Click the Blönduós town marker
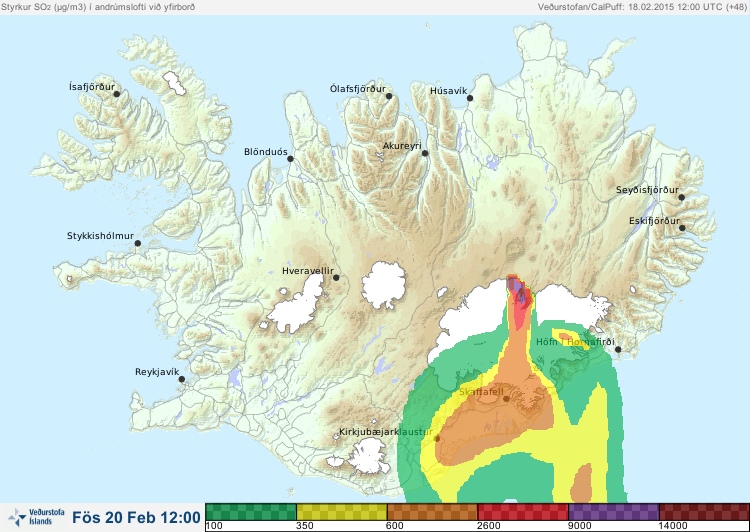 (290, 158)
